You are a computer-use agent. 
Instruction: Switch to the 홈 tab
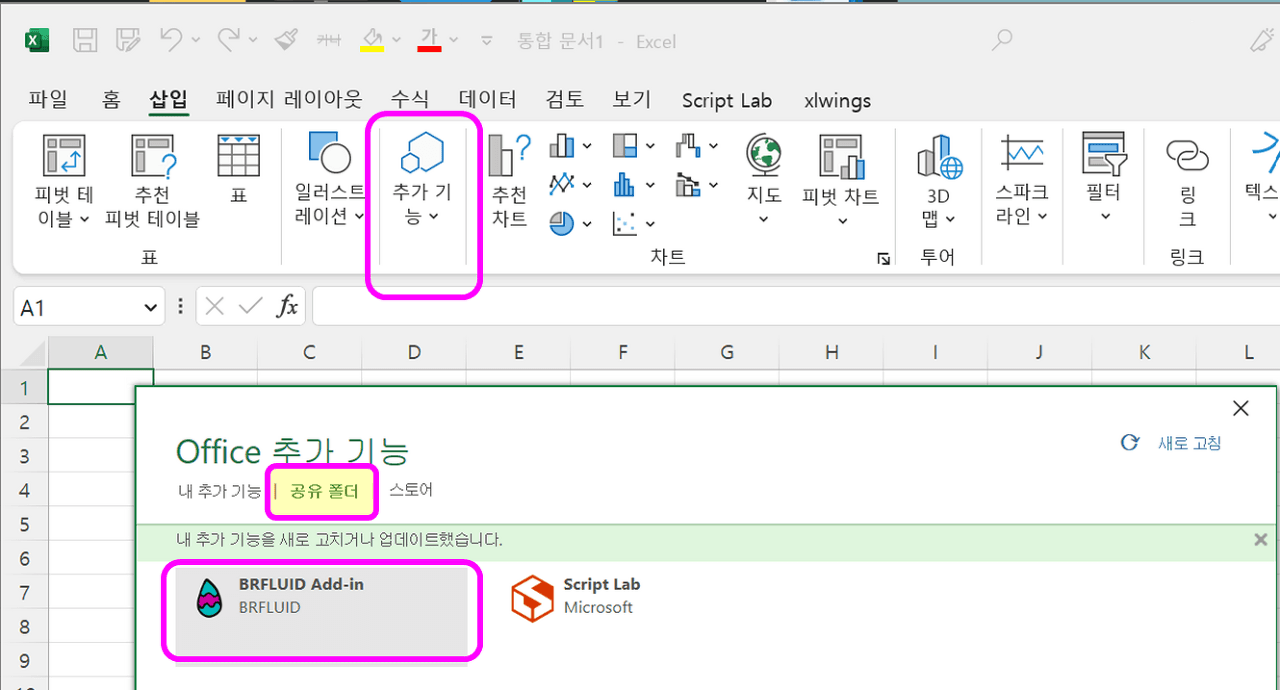pos(111,100)
